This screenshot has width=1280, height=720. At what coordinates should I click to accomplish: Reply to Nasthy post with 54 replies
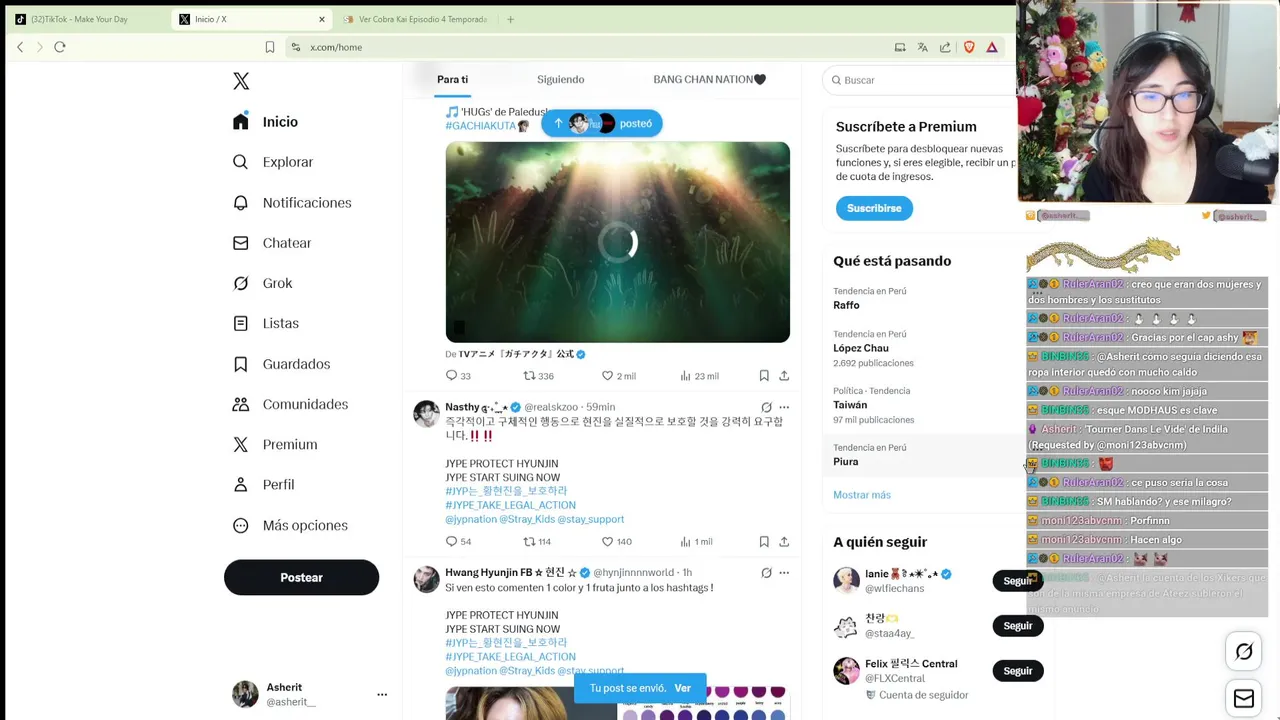458,542
